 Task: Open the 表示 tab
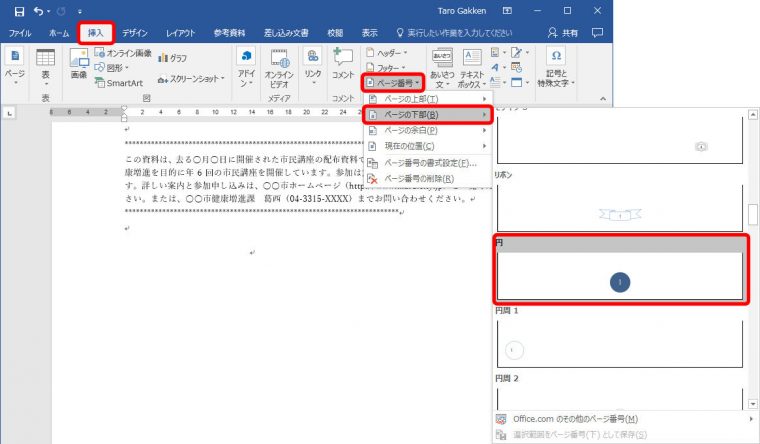[369, 33]
